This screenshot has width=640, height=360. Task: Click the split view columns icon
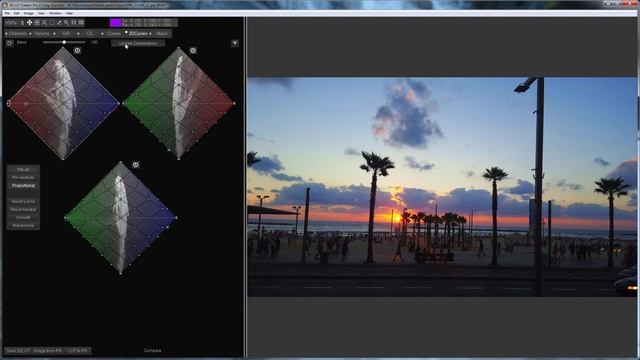point(73,23)
